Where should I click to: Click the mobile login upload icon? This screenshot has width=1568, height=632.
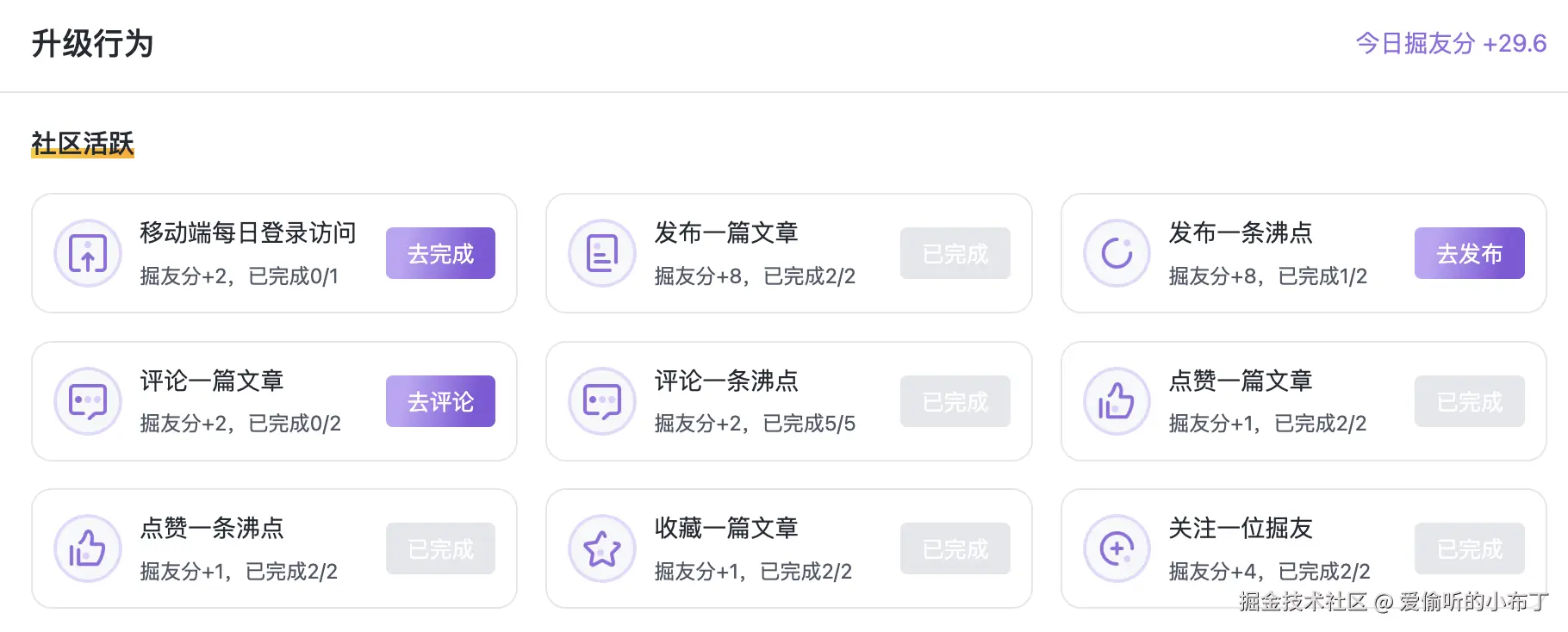87,253
